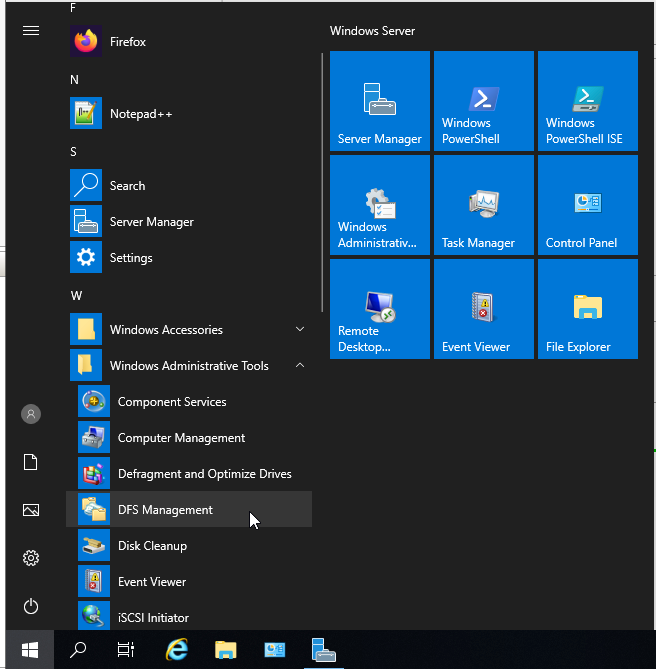
Task: Open Disk Cleanup
Action: pos(189,545)
